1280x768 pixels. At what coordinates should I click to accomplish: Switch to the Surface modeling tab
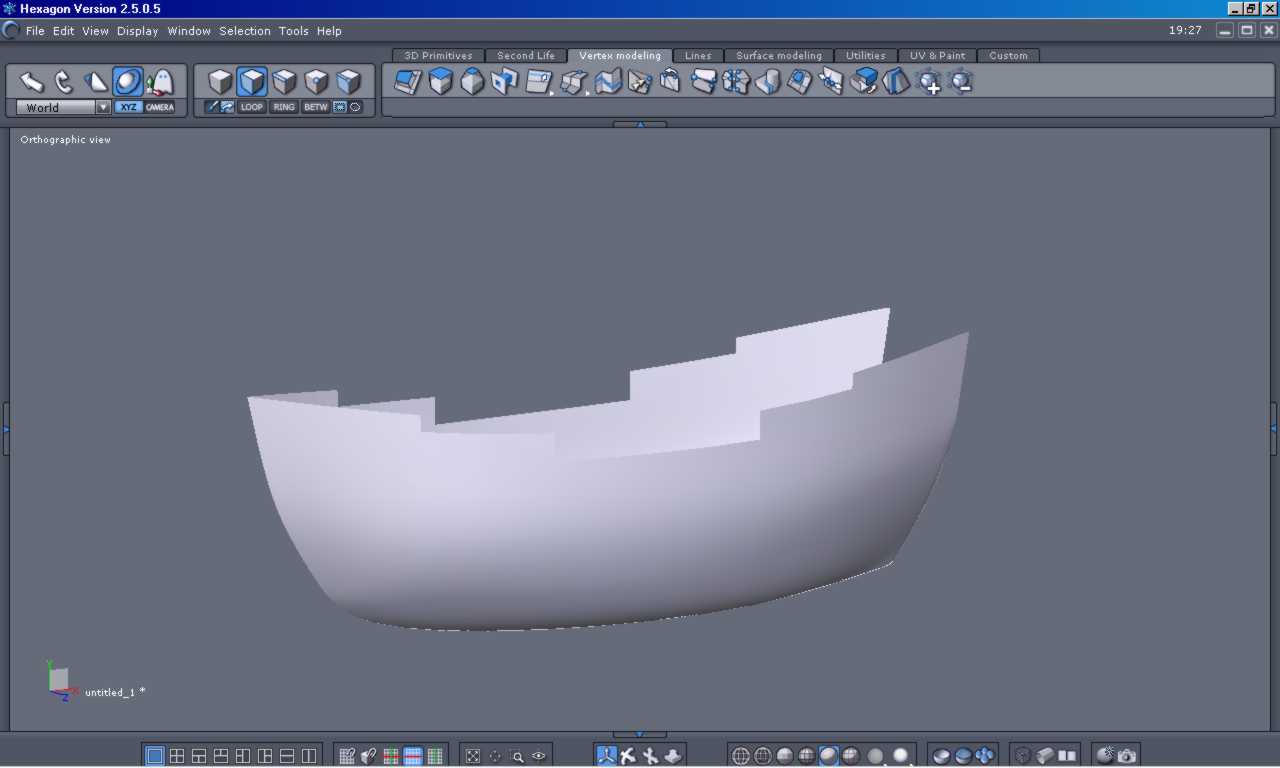coord(778,56)
